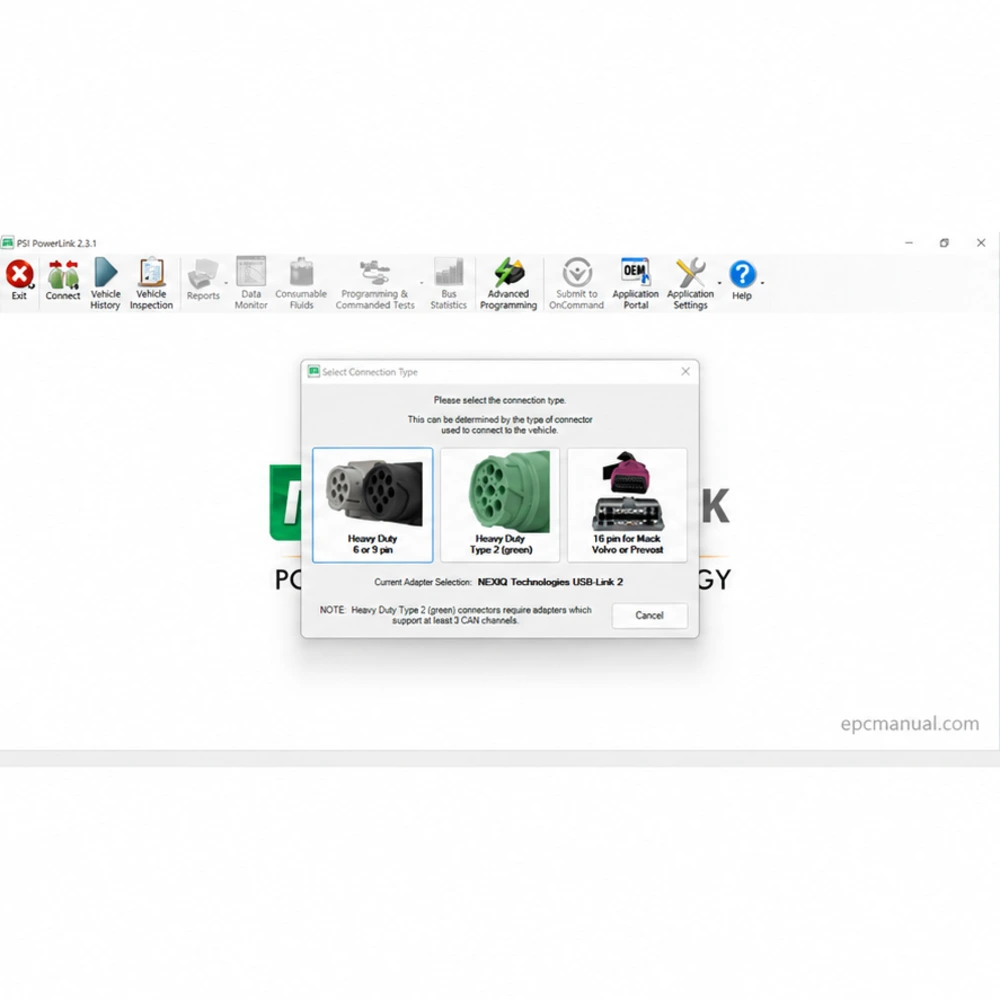Open Application Settings
1000x1000 pixels.
(690, 283)
